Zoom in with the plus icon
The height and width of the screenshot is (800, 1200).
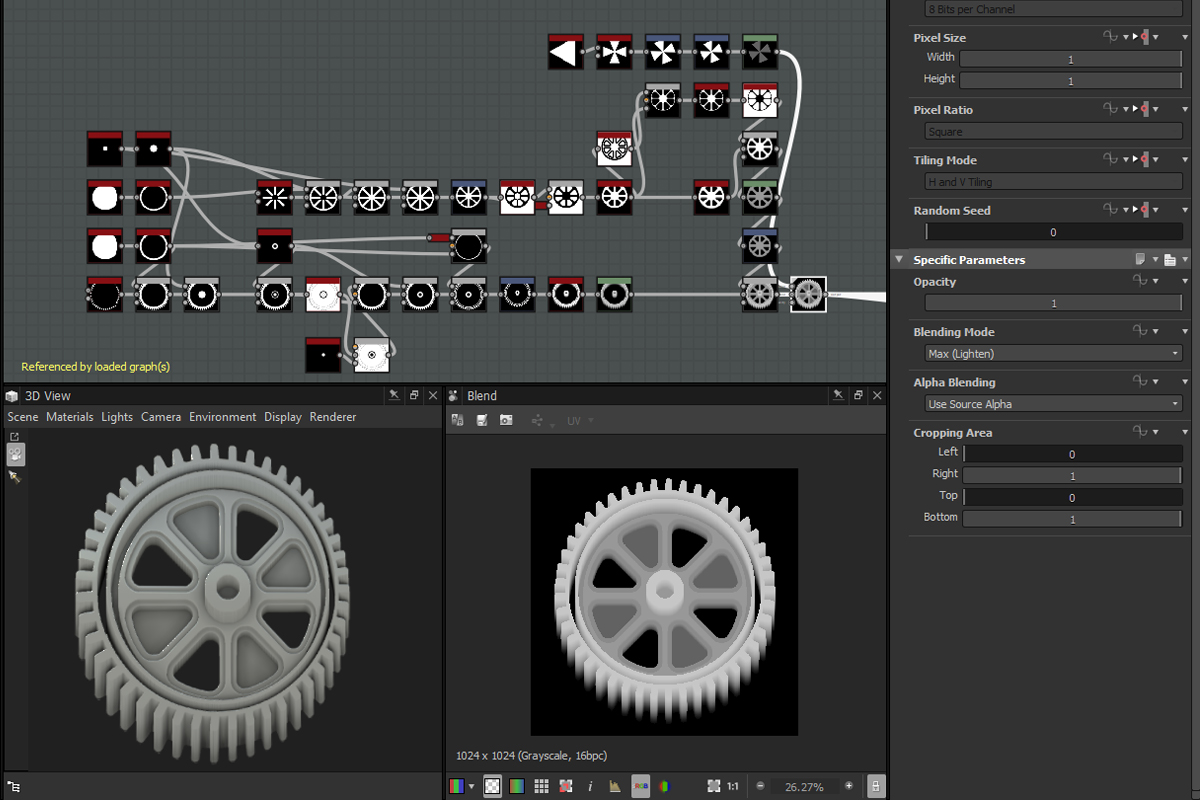849,787
